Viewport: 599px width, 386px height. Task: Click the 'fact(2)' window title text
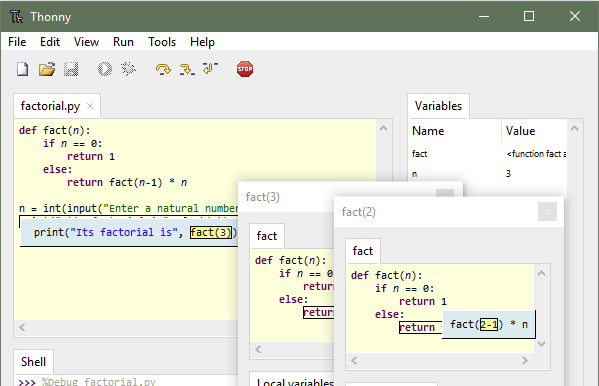coord(358,212)
